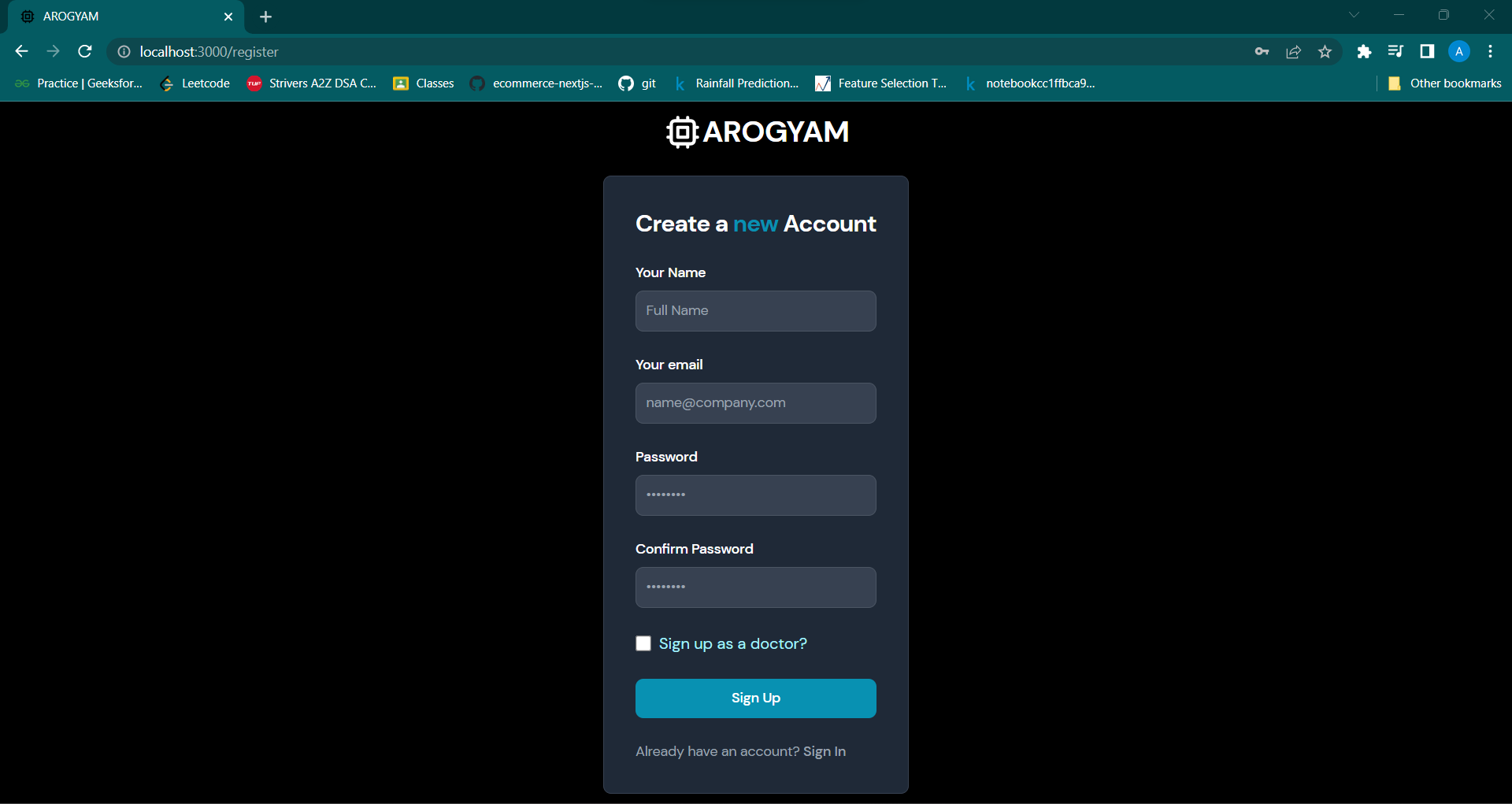This screenshot has width=1512, height=804.
Task: Click the email input field
Action: [755, 402]
